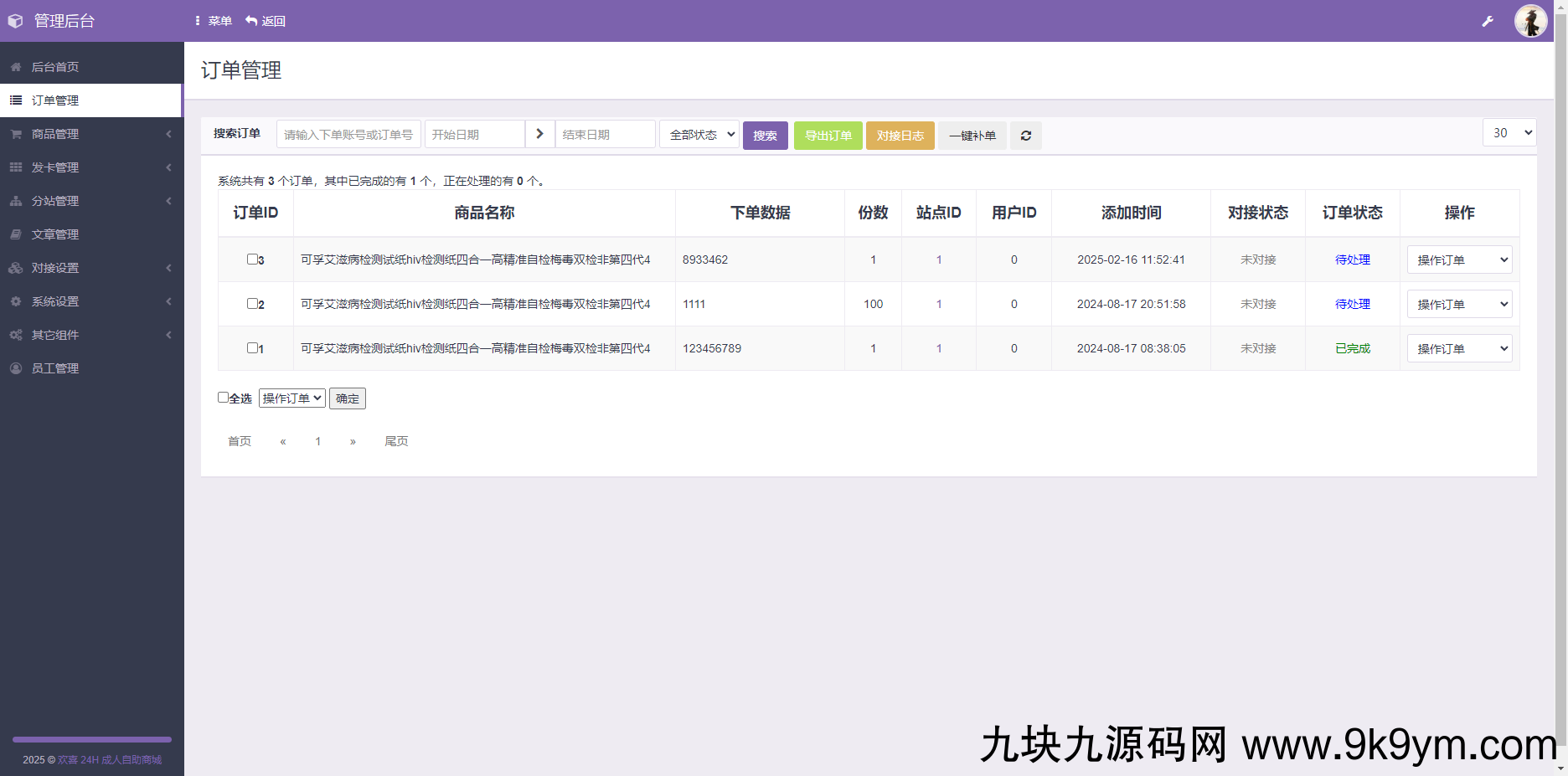Open the 系统设置 gear icon
1568x776 pixels.
click(15, 301)
